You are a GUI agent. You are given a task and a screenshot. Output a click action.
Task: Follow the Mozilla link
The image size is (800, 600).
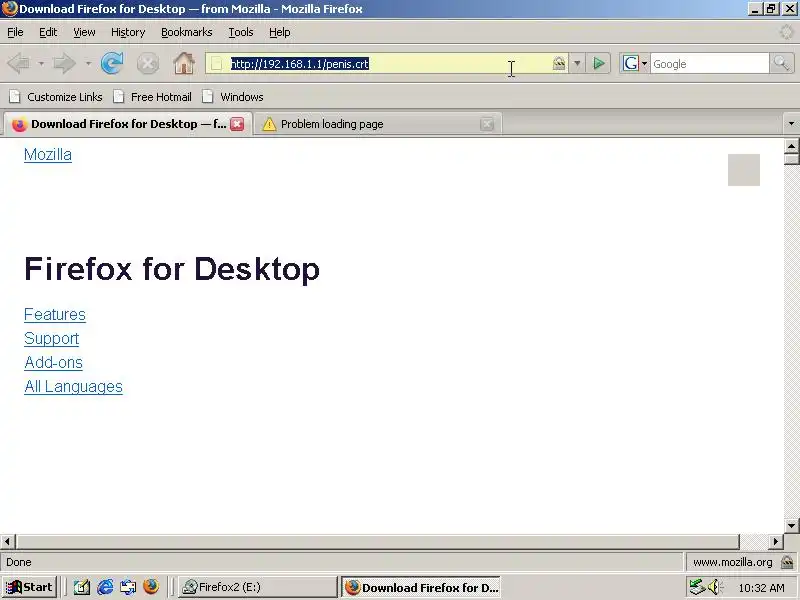tap(48, 155)
